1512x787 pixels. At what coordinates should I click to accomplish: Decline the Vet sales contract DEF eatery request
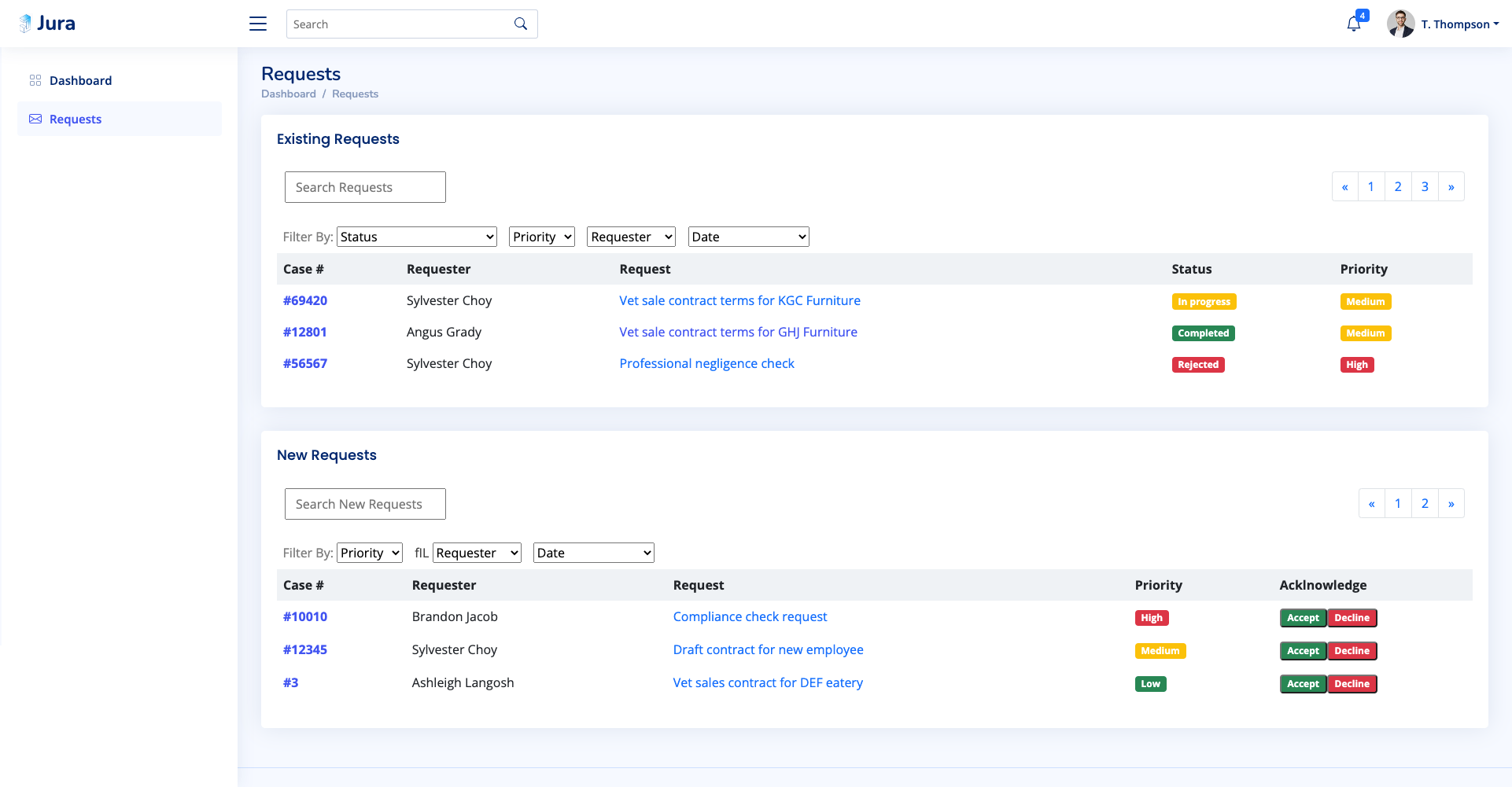(1352, 684)
